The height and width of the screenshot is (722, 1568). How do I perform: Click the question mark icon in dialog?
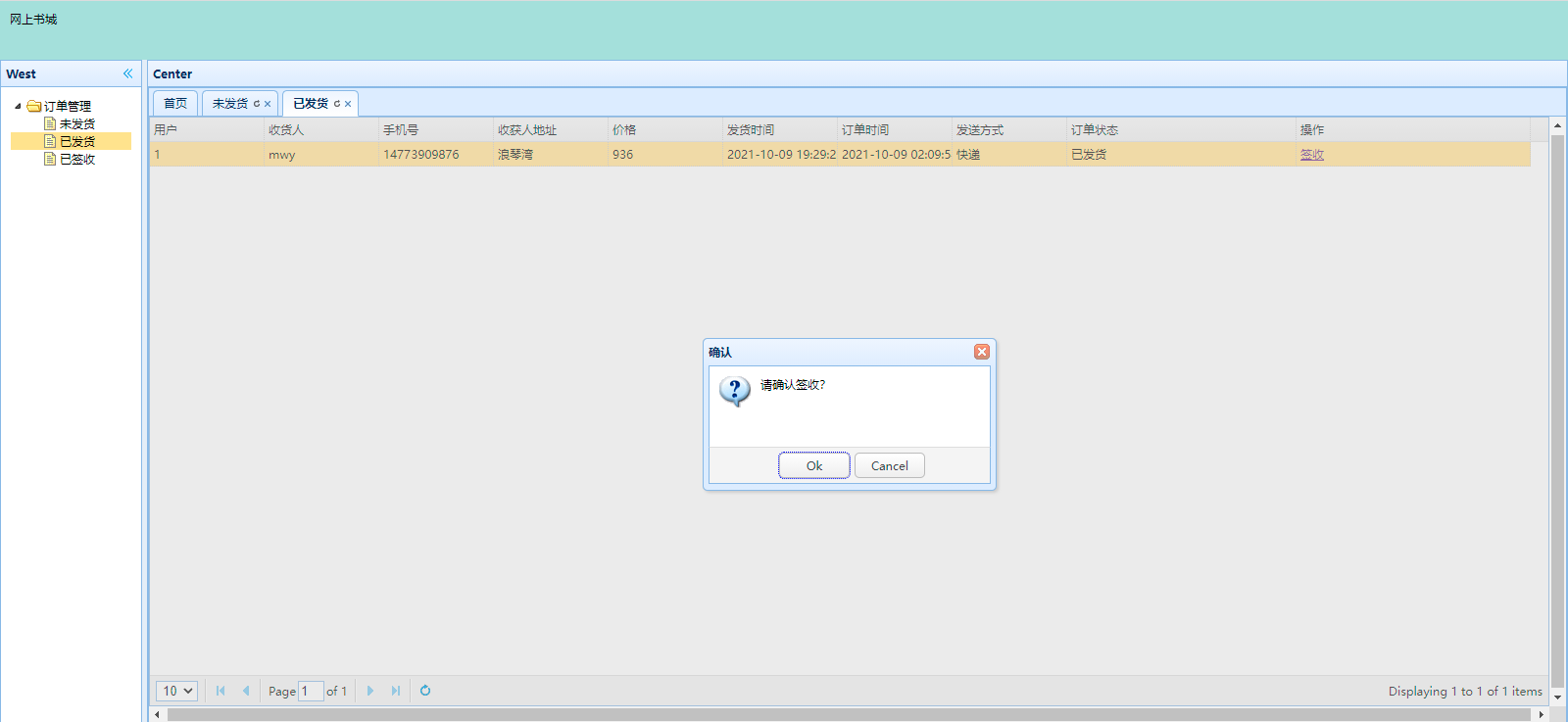[735, 391]
